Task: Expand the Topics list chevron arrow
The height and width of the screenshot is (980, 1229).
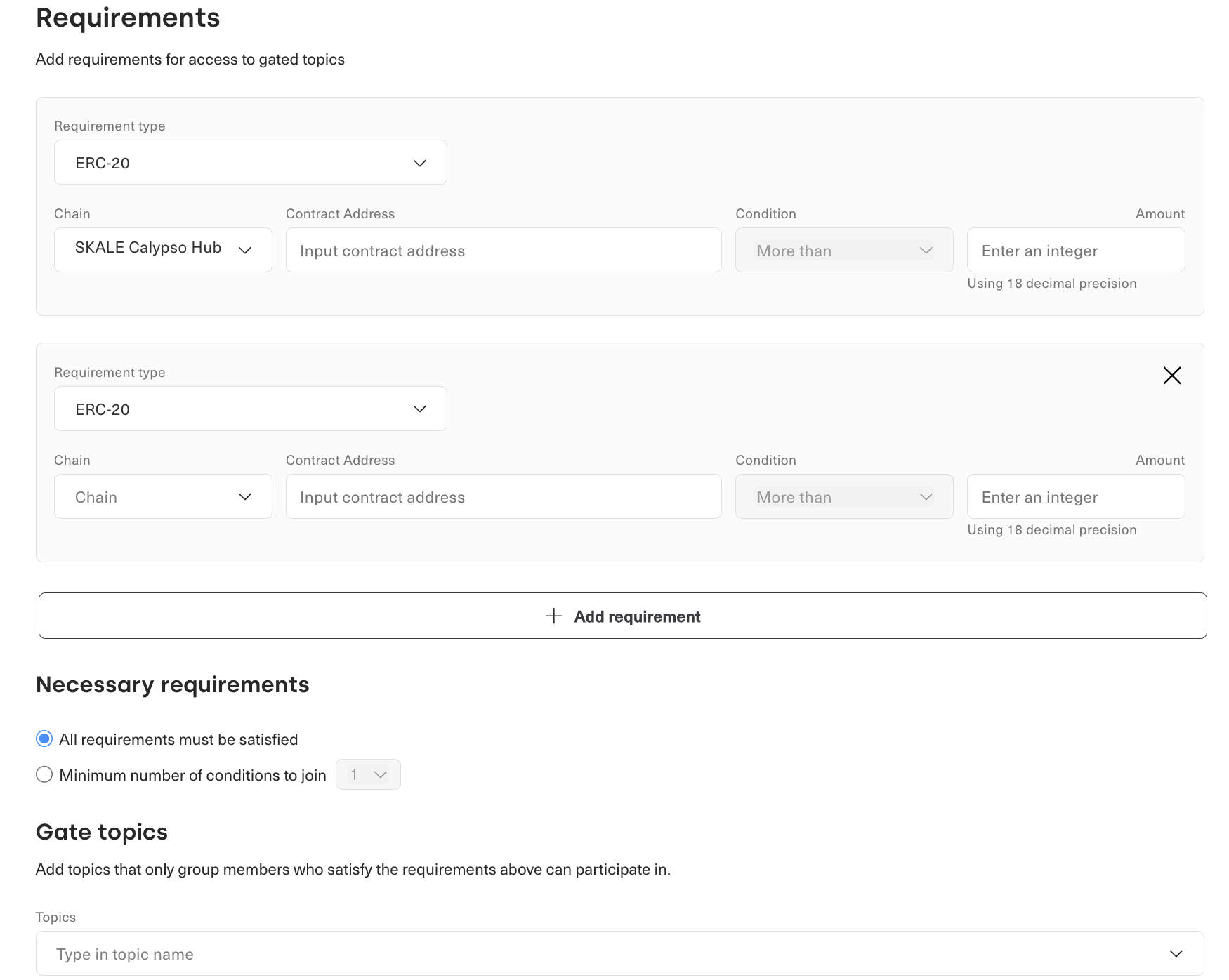Action: pos(1176,954)
